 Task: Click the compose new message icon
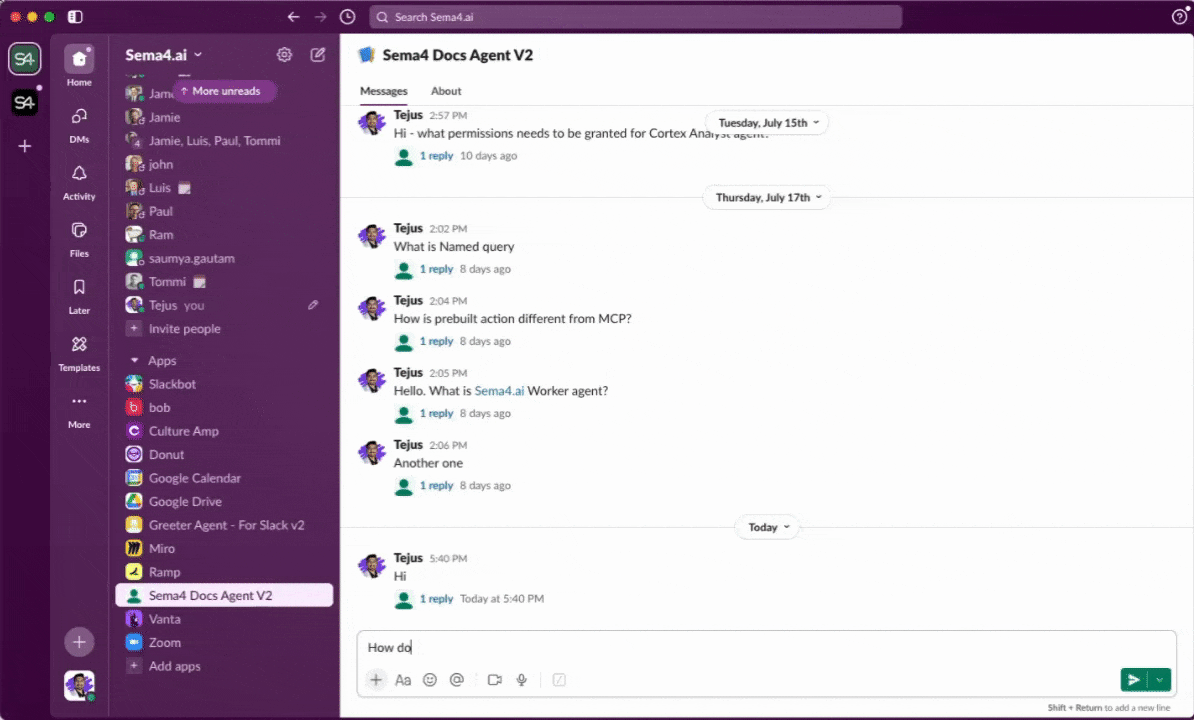(318, 55)
